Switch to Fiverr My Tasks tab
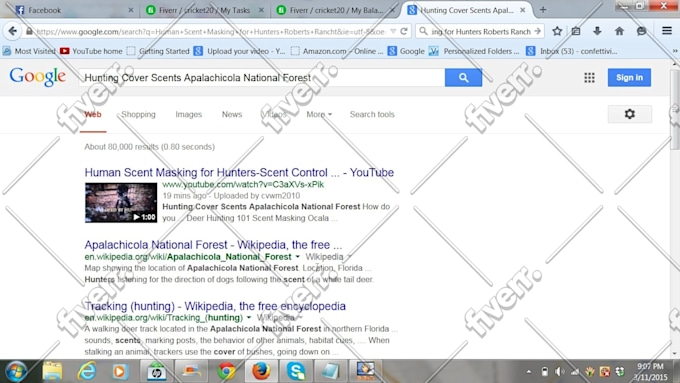 [x=205, y=10]
